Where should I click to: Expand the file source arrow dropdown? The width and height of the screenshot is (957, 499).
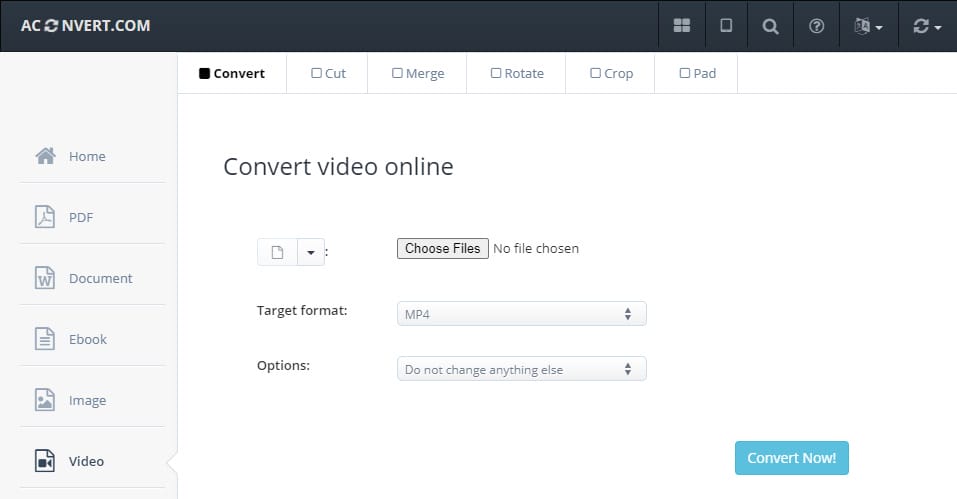[310, 253]
